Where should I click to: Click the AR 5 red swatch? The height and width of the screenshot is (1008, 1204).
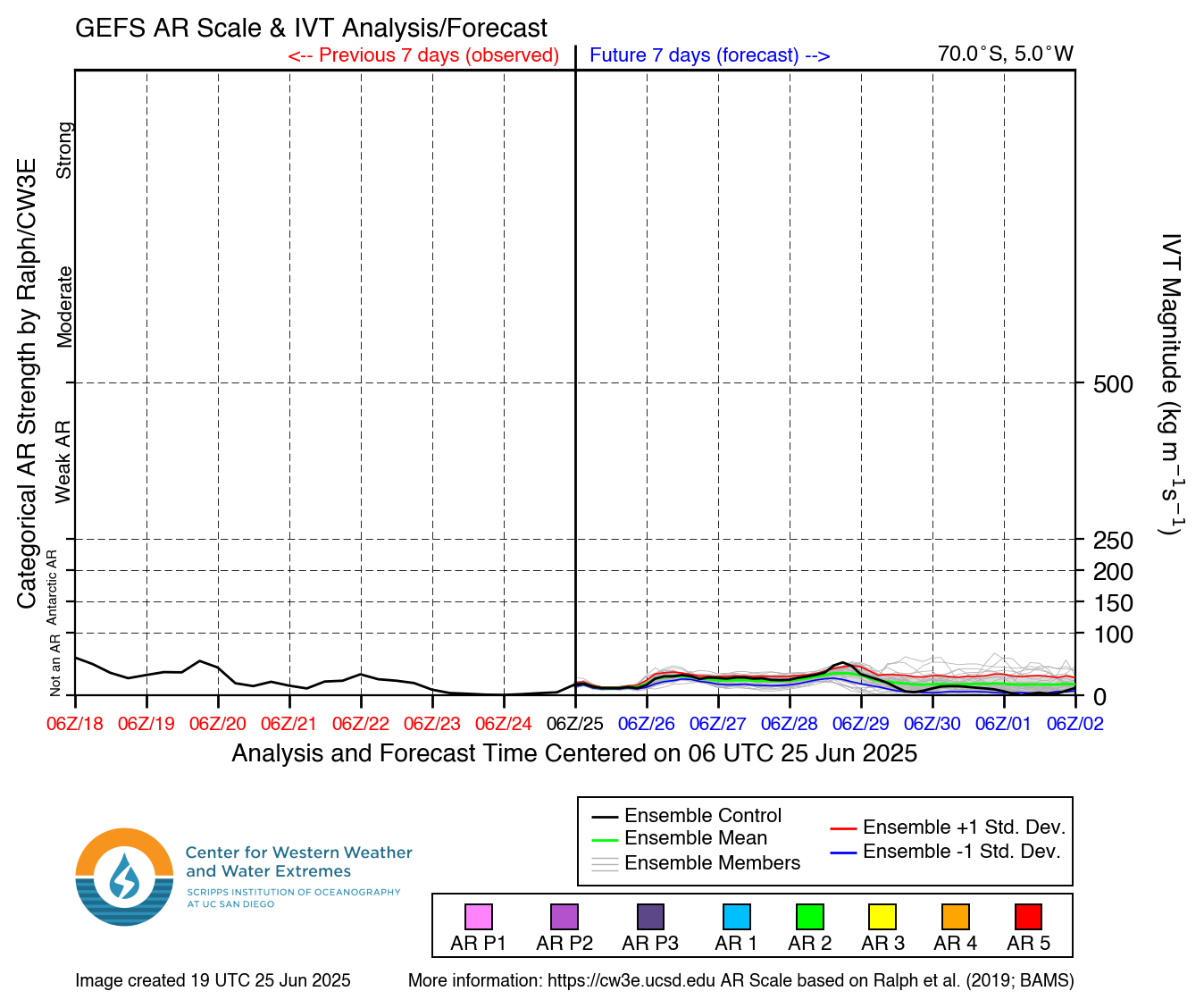[x=1029, y=917]
